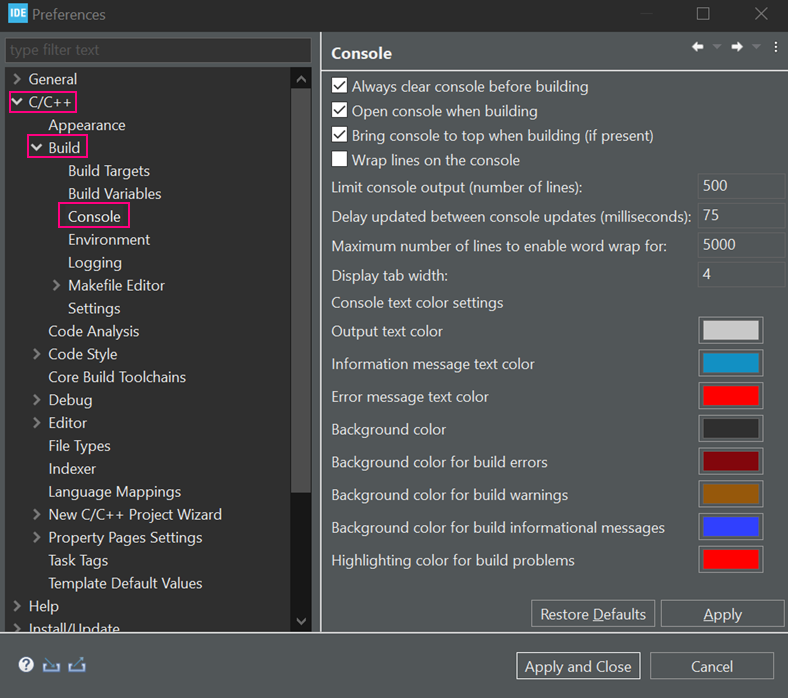Viewport: 788px width, 698px height.
Task: Click the IDE logo in title bar
Action: [17, 14]
